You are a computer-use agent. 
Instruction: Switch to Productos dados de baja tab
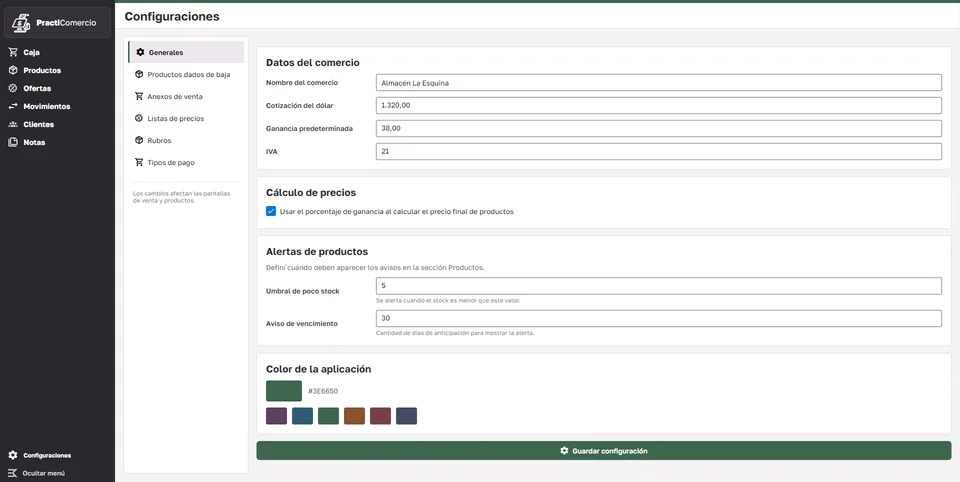(x=186, y=74)
